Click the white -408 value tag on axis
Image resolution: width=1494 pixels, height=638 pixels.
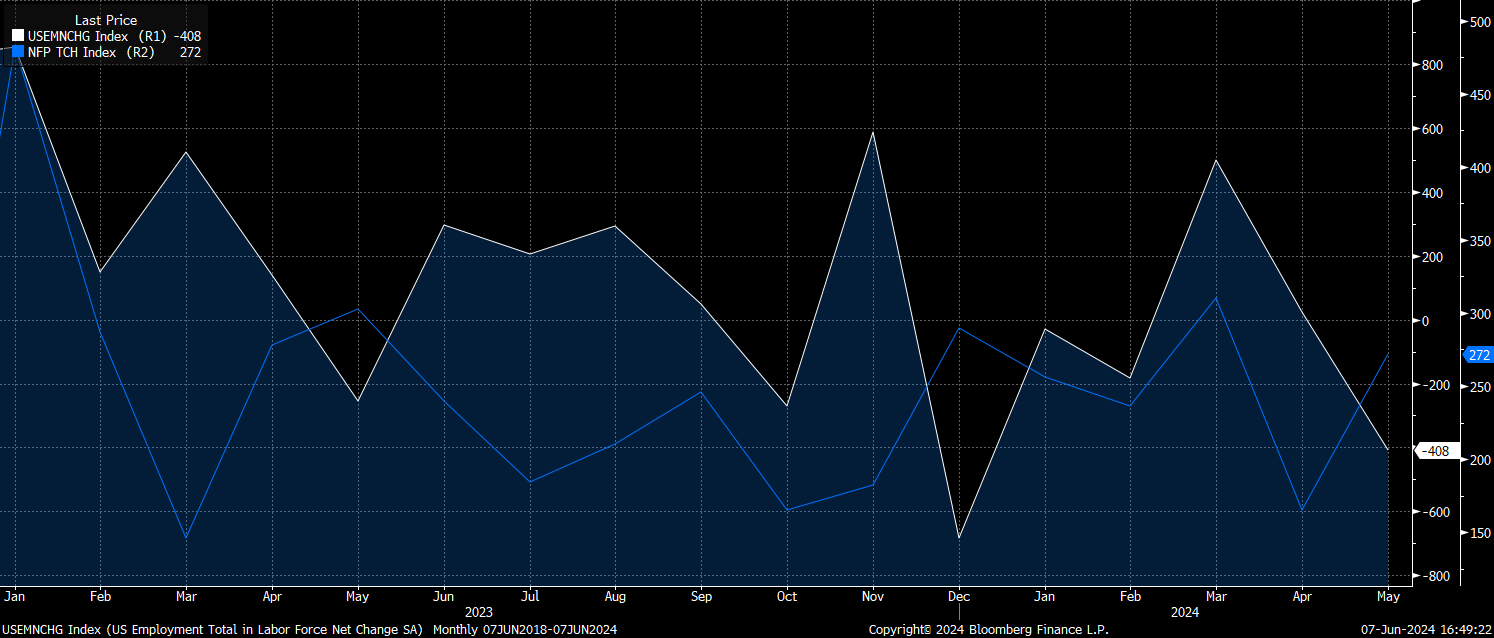click(1435, 451)
